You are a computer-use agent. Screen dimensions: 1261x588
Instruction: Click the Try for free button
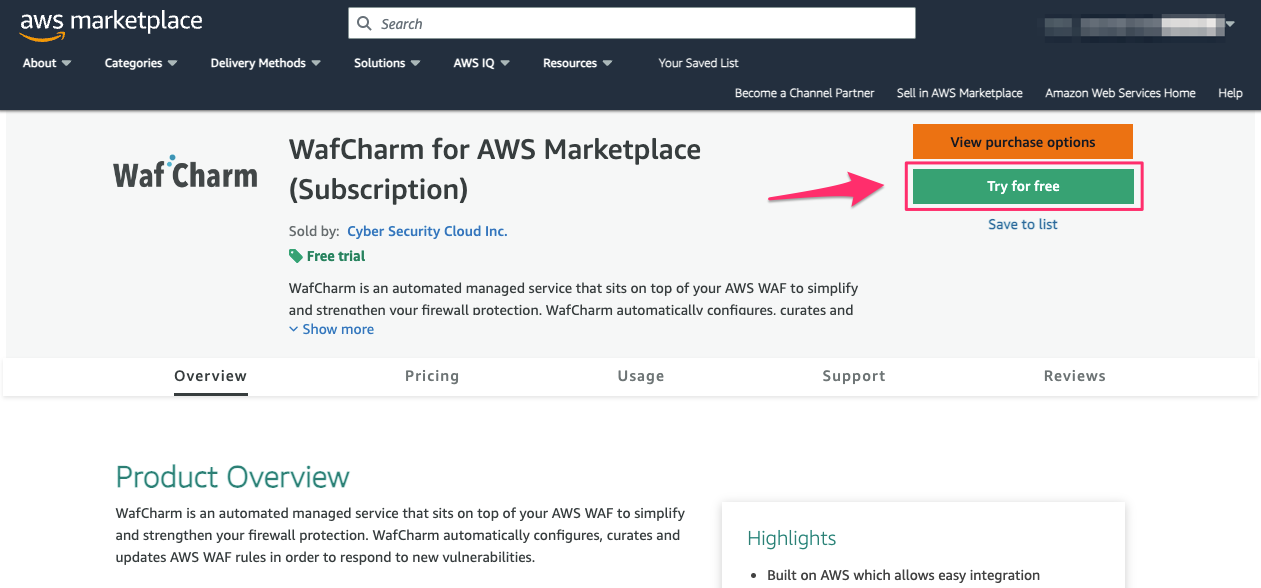tap(1023, 186)
